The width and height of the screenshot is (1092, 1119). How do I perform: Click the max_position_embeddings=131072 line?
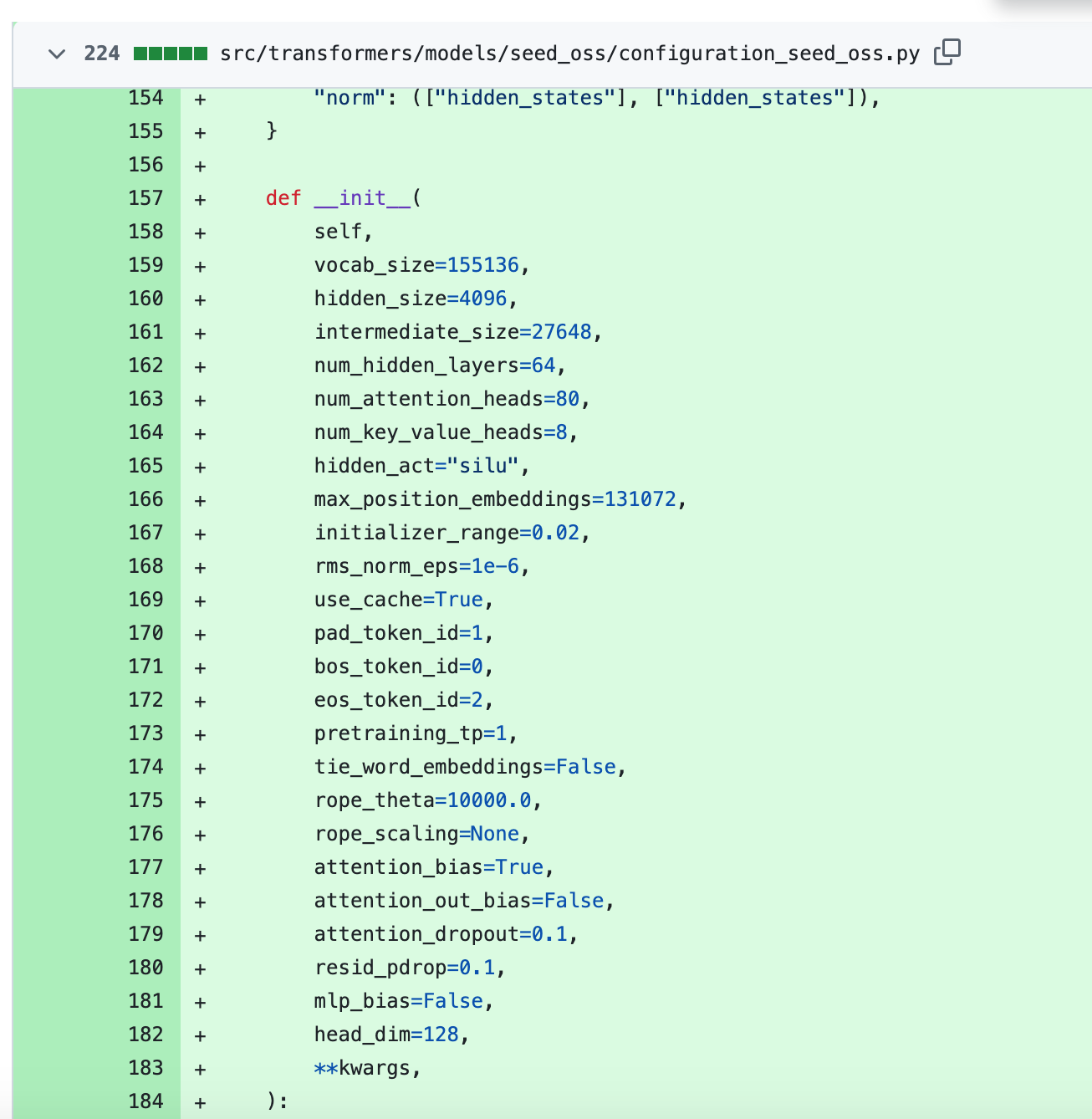(499, 499)
